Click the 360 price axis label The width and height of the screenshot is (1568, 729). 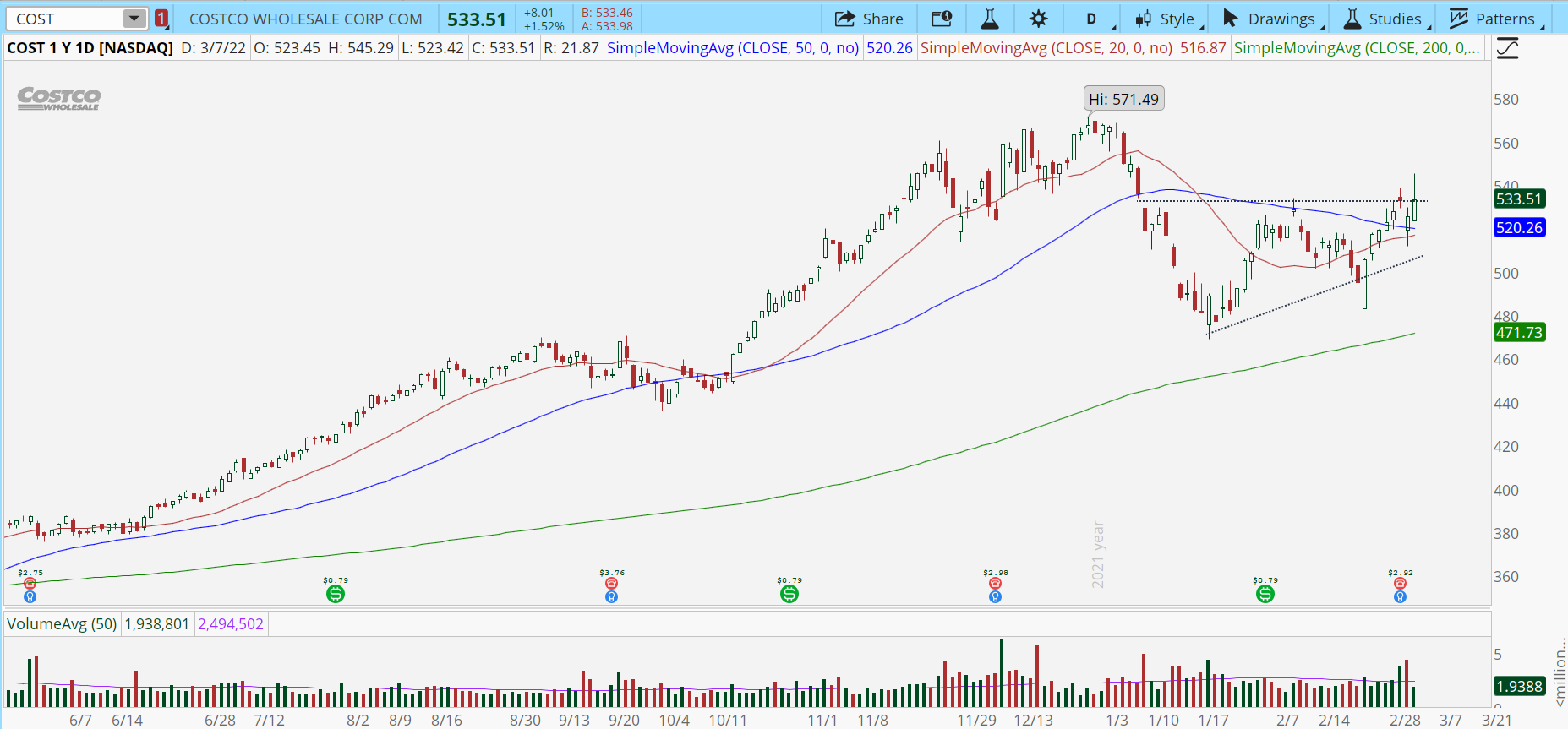click(x=1506, y=577)
